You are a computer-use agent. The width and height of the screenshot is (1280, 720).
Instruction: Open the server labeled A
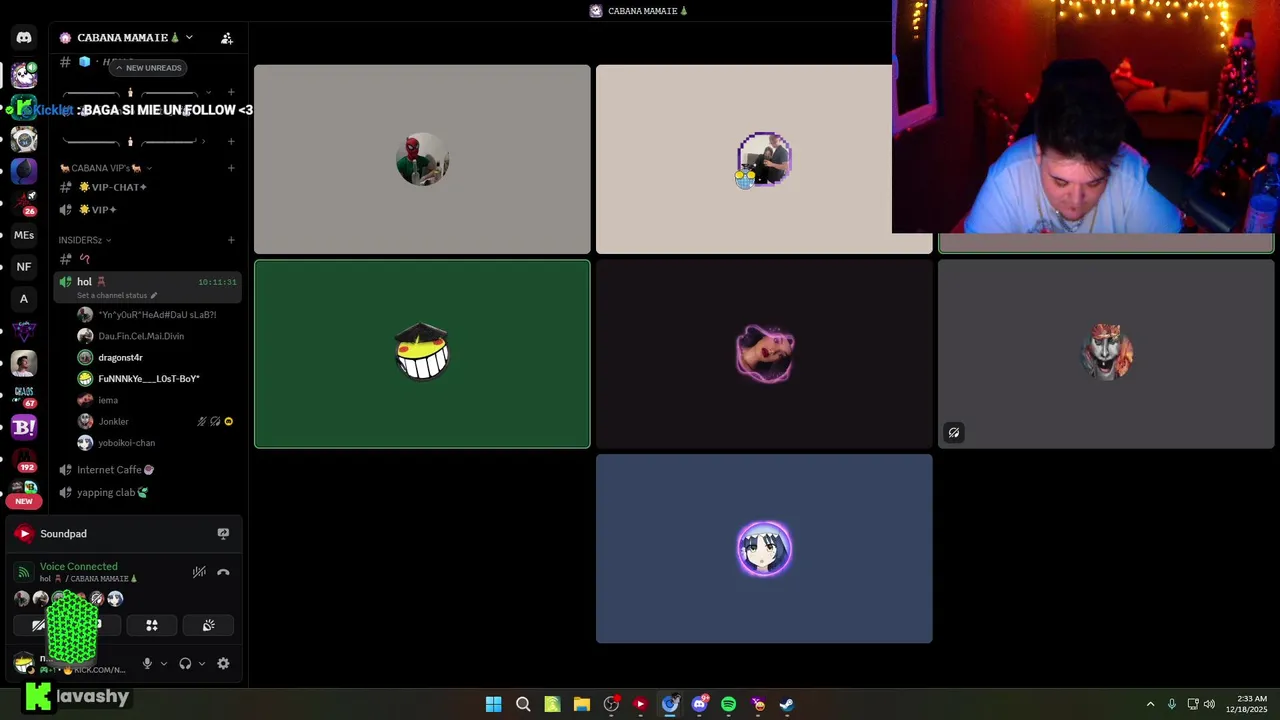point(24,299)
